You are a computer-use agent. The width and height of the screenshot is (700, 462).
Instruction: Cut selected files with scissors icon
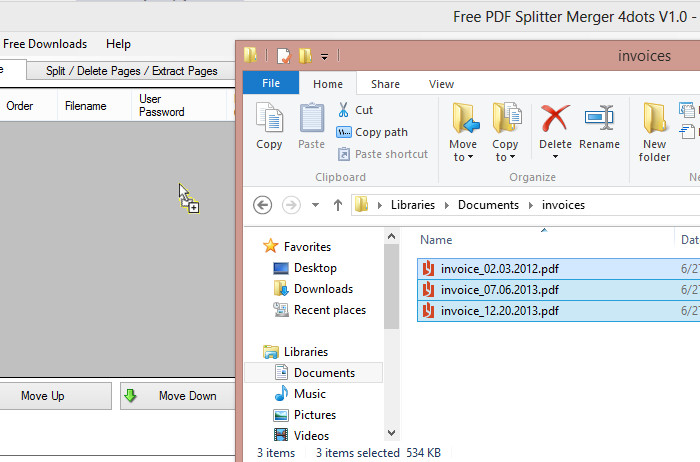343,110
